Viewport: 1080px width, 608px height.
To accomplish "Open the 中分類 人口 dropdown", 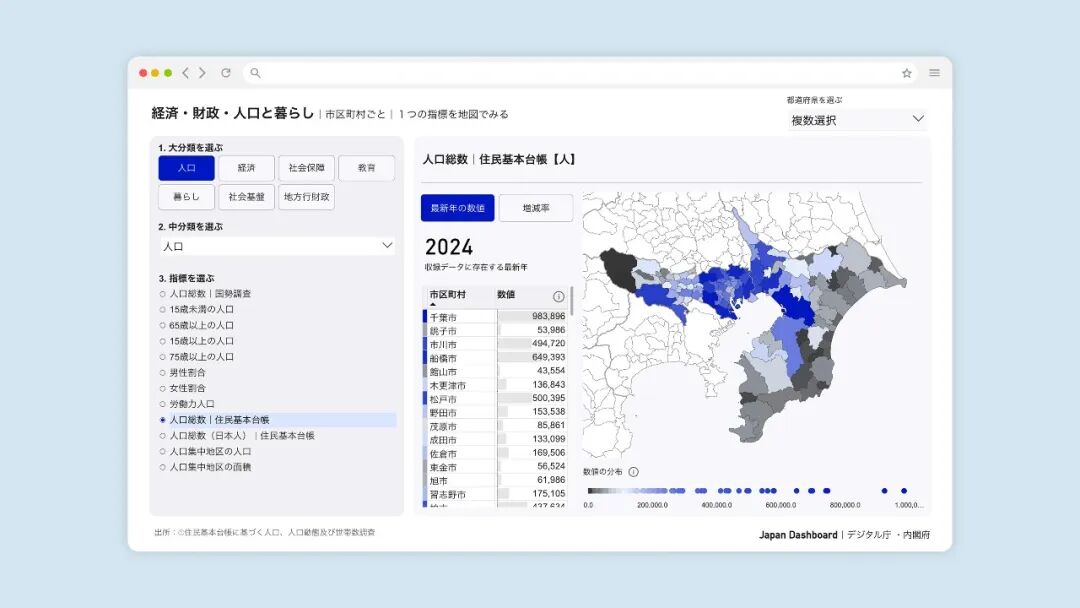I will tap(277, 246).
